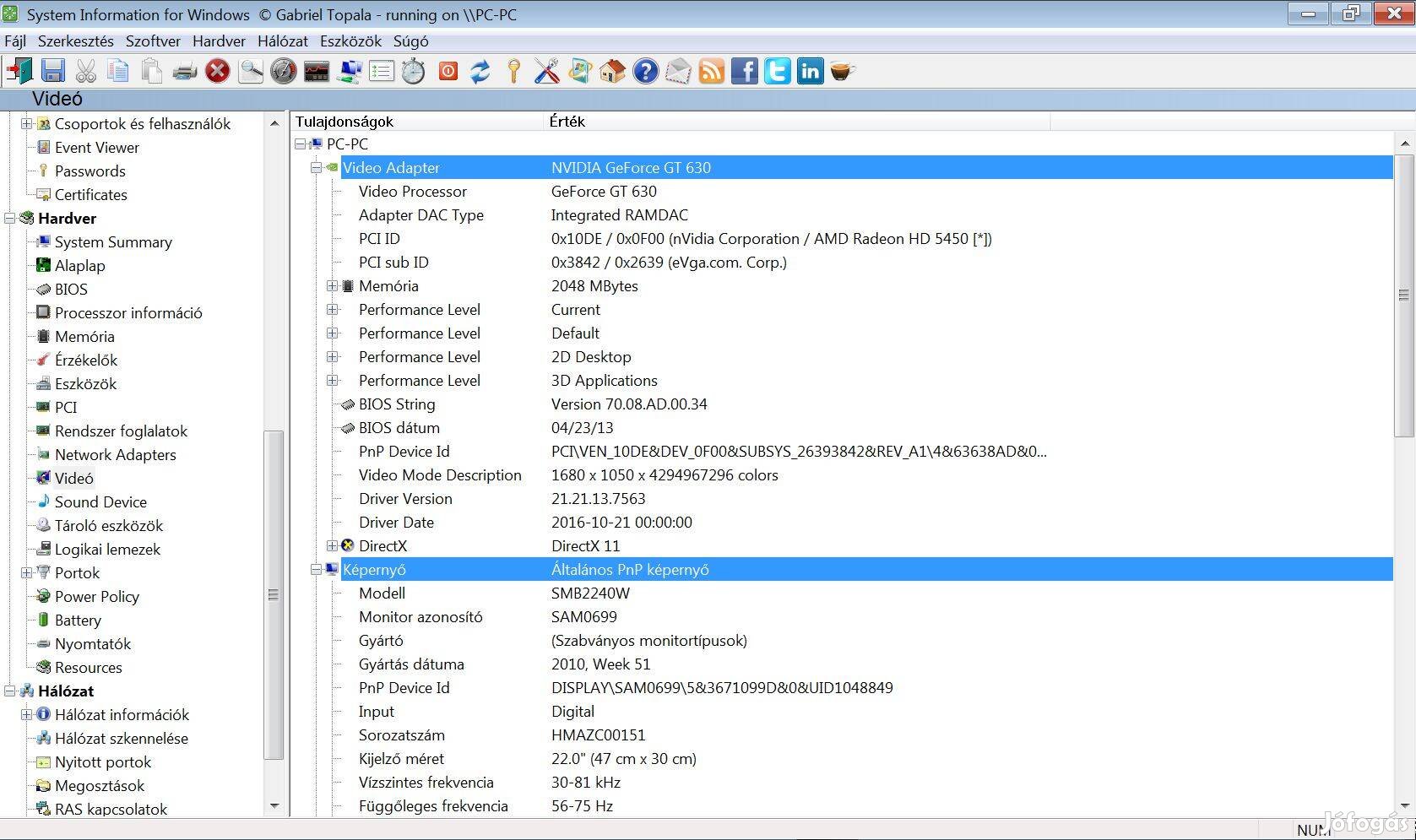Click the Paste clipboard icon
This screenshot has height=840, width=1416.
(151, 71)
